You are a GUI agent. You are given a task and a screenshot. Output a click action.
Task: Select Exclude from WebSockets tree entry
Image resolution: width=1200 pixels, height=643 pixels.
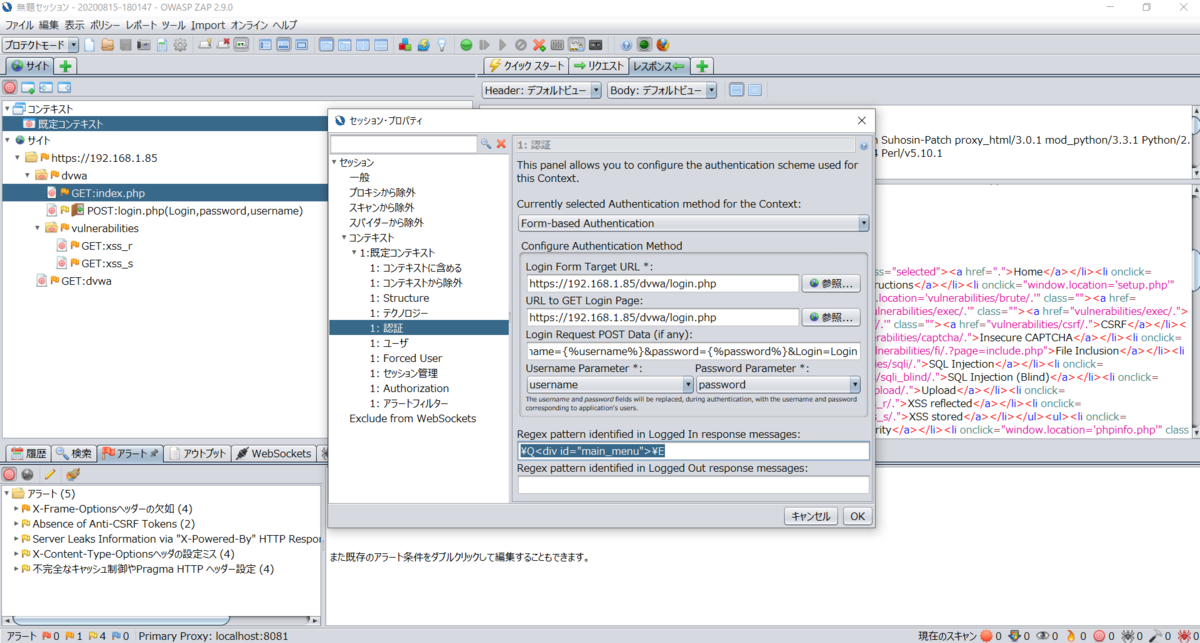pyautogui.click(x=413, y=418)
